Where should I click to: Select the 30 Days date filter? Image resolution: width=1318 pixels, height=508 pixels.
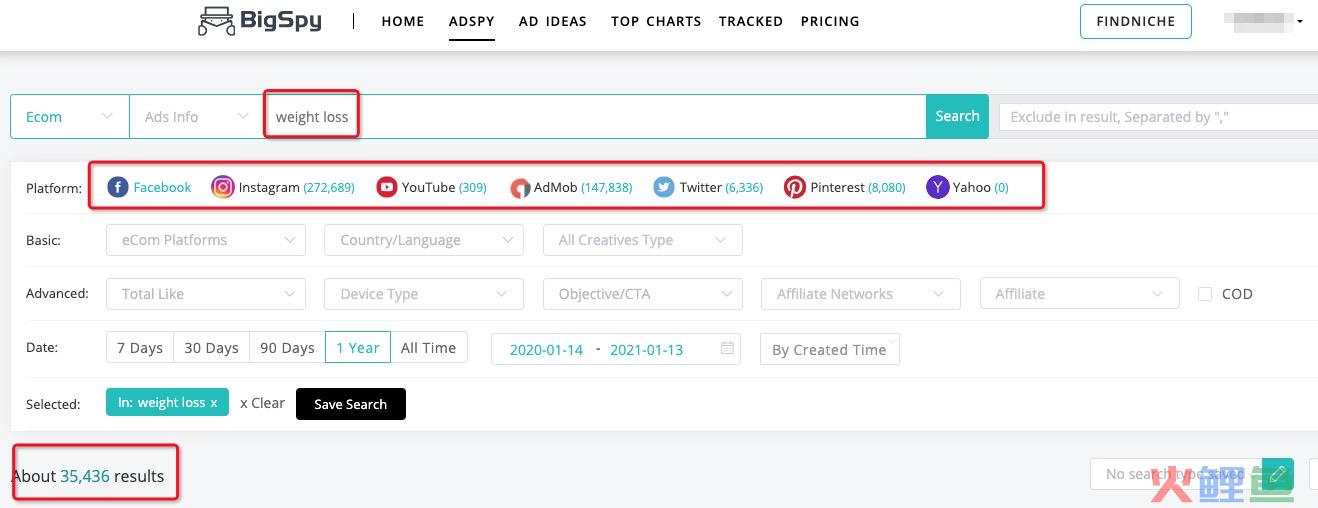[212, 348]
